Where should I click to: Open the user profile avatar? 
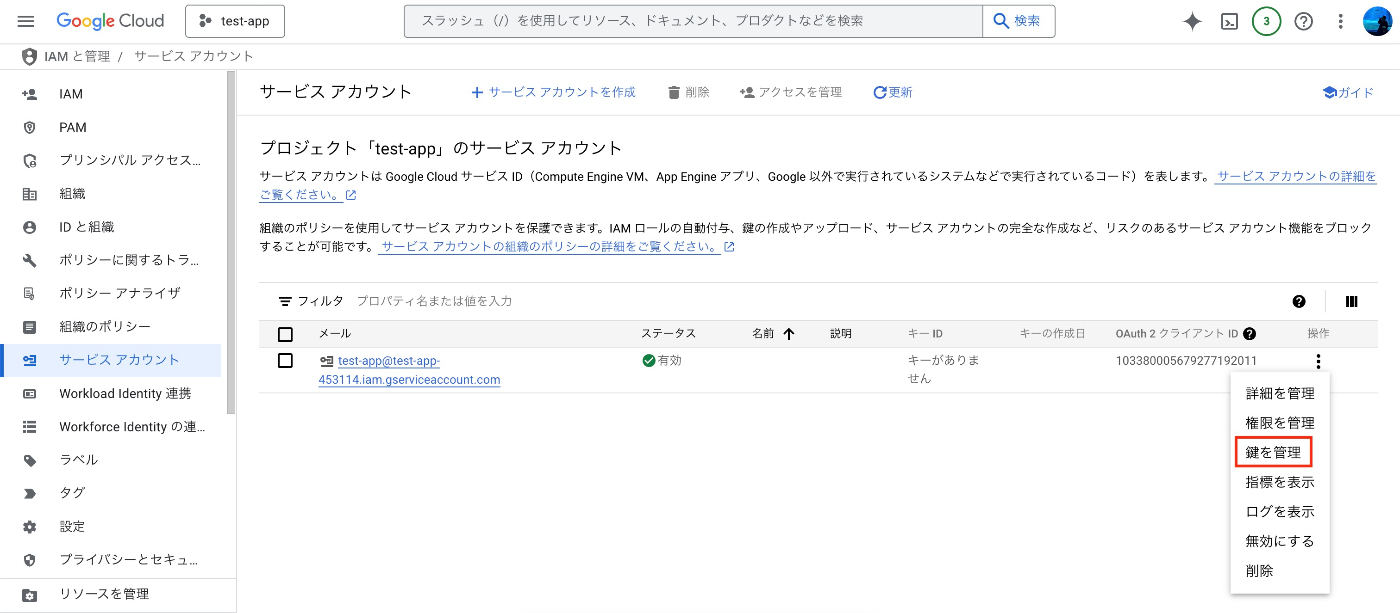(x=1378, y=21)
